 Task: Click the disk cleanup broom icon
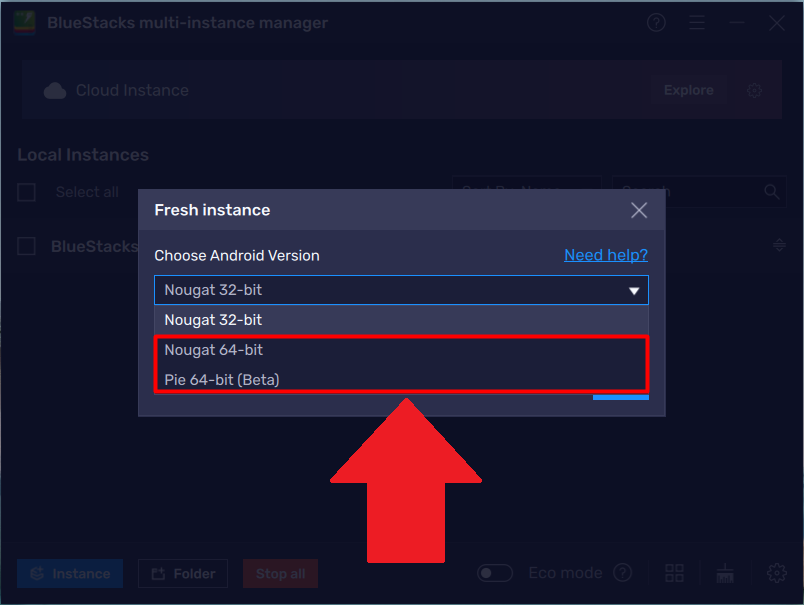[725, 573]
